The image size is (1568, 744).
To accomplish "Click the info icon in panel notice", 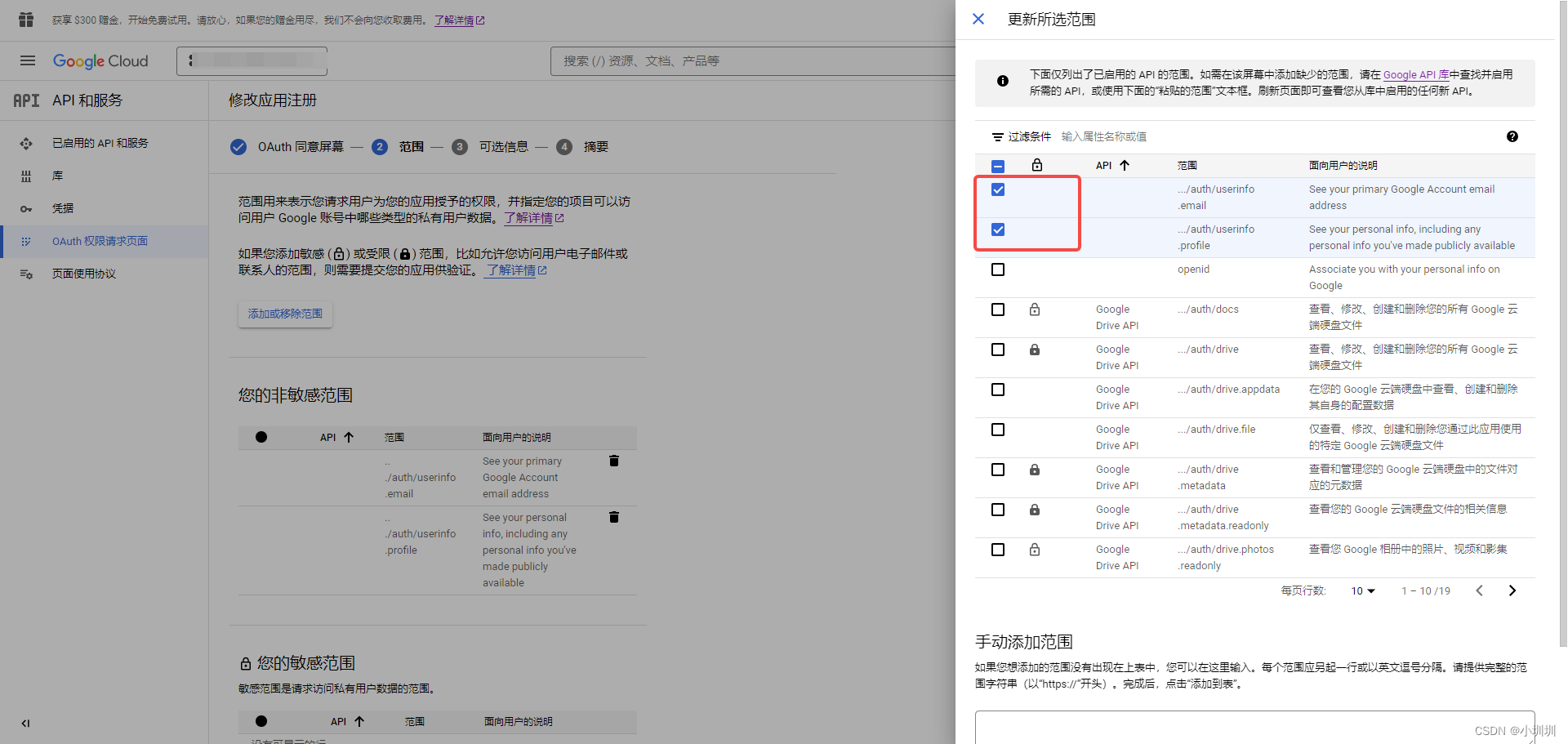I will coord(1003,81).
